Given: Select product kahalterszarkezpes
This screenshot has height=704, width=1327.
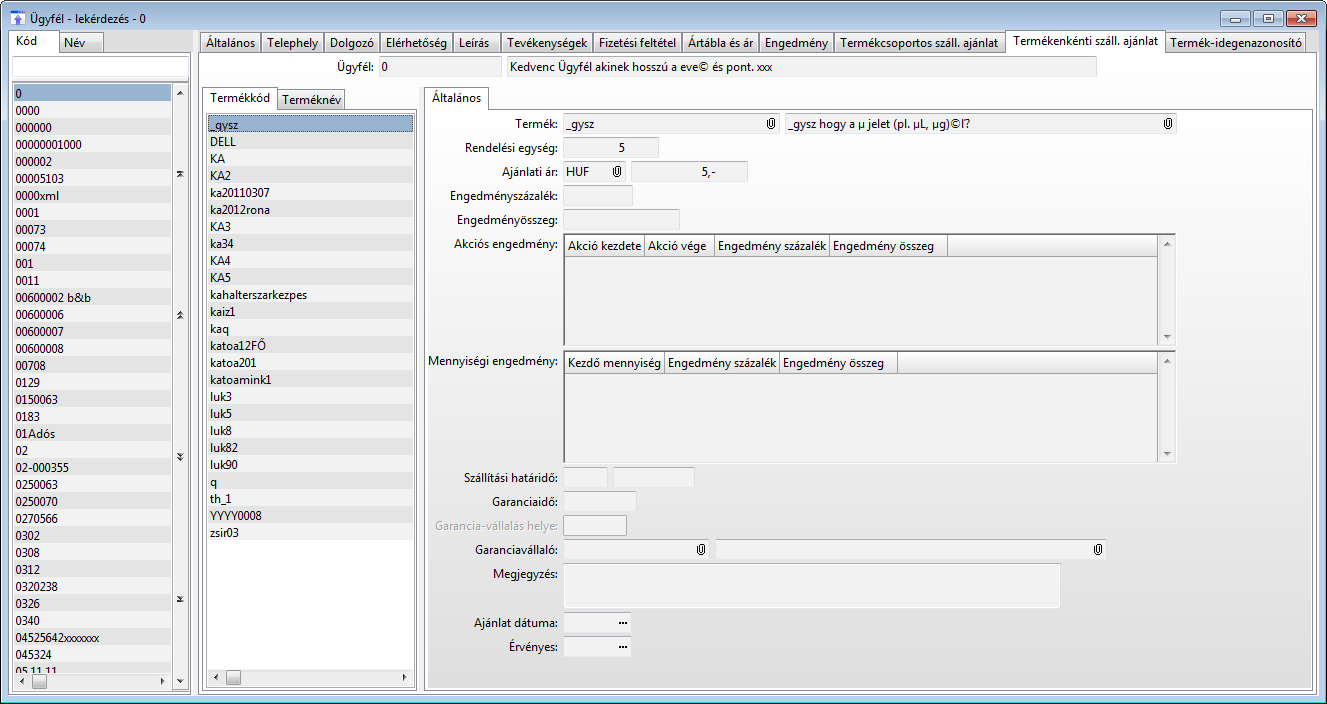Looking at the screenshot, I should coord(310,294).
